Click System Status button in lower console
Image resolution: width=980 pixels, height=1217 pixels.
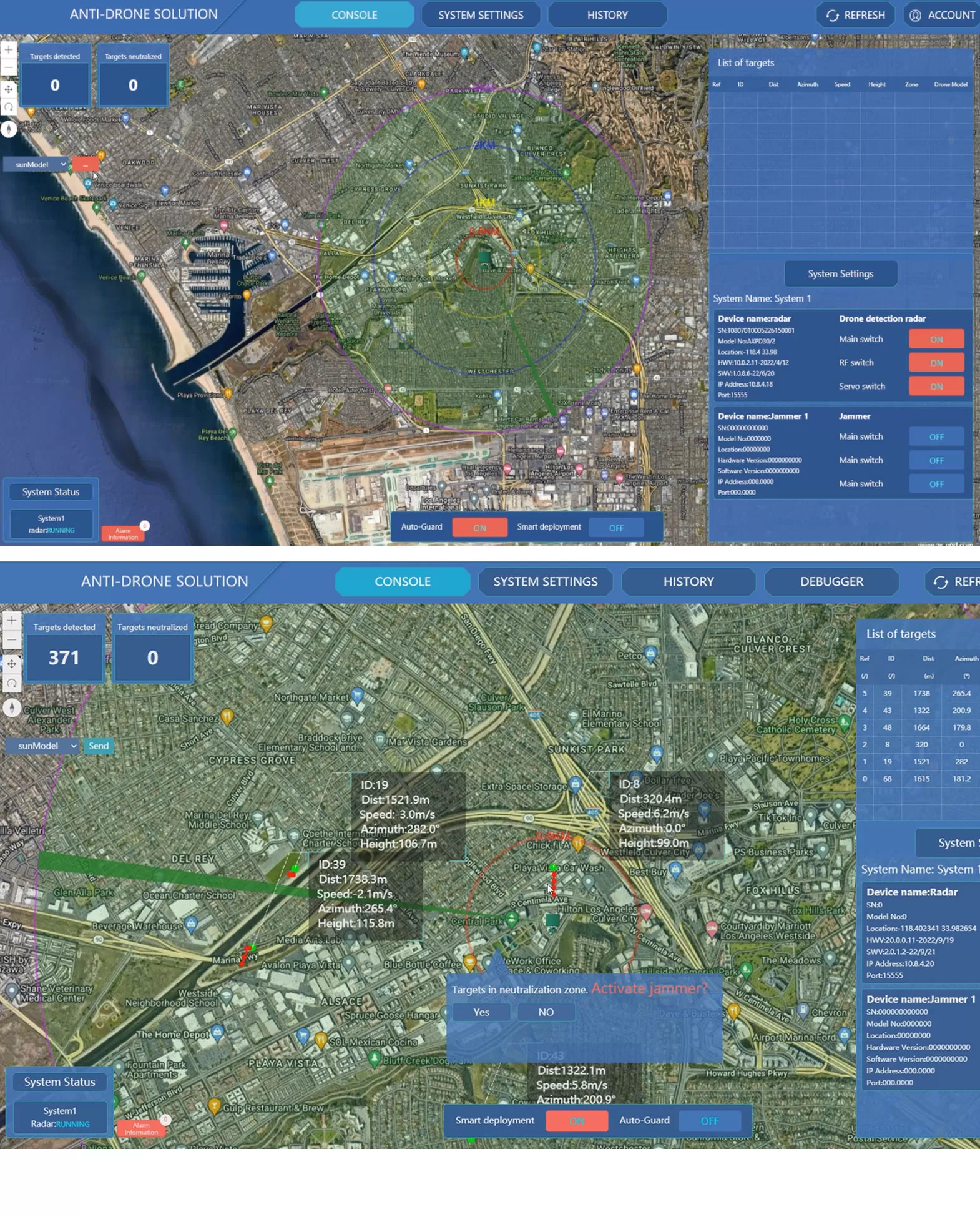tap(59, 1082)
